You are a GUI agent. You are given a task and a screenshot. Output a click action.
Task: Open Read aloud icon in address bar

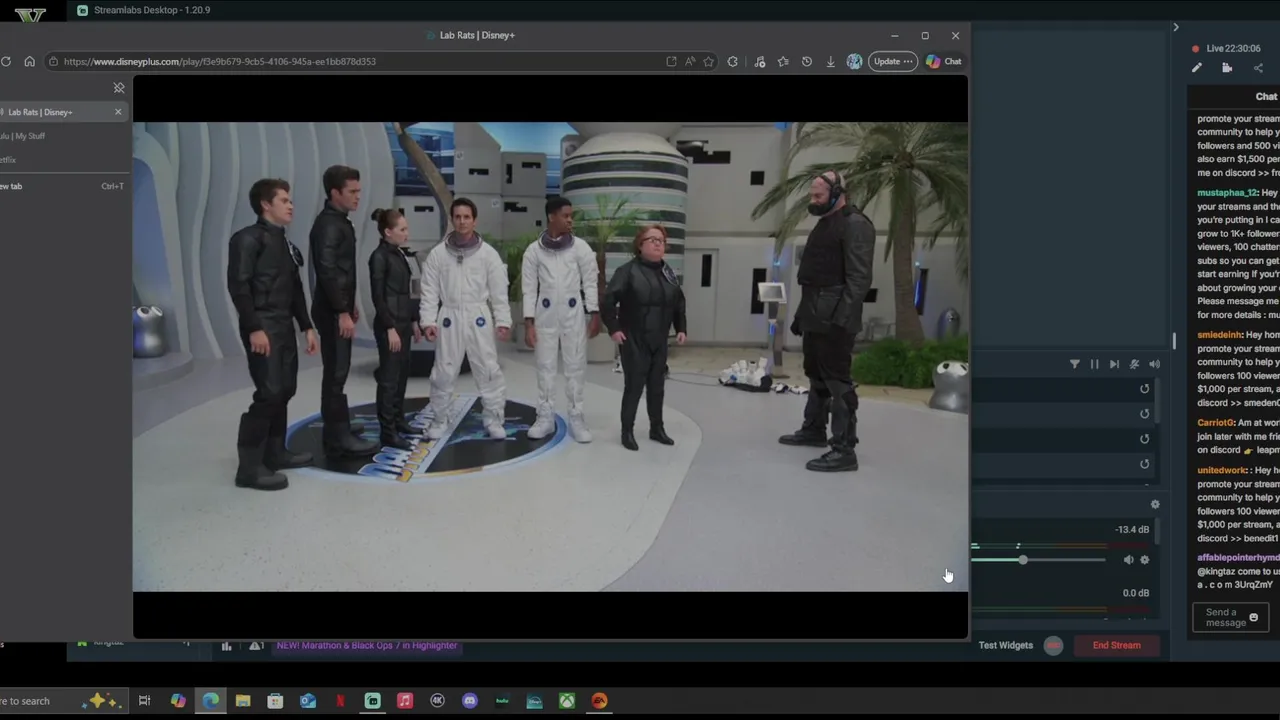690,62
